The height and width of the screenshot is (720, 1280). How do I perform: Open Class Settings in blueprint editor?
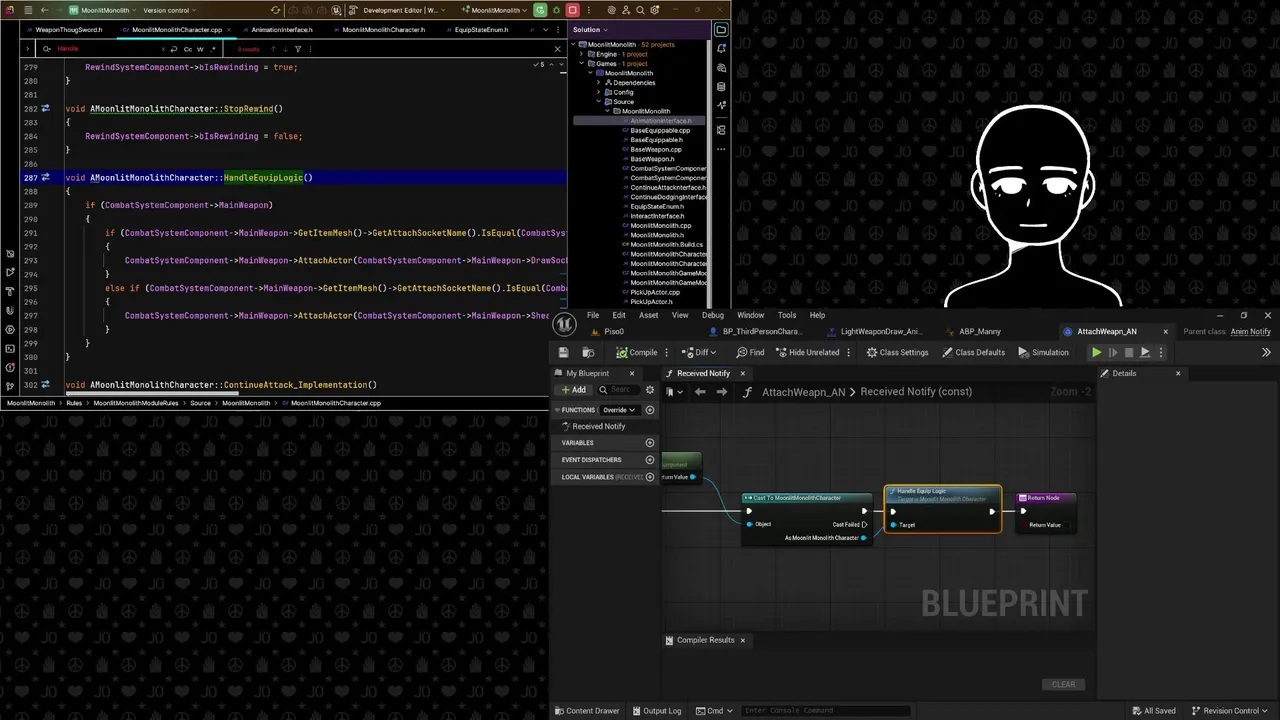897,352
